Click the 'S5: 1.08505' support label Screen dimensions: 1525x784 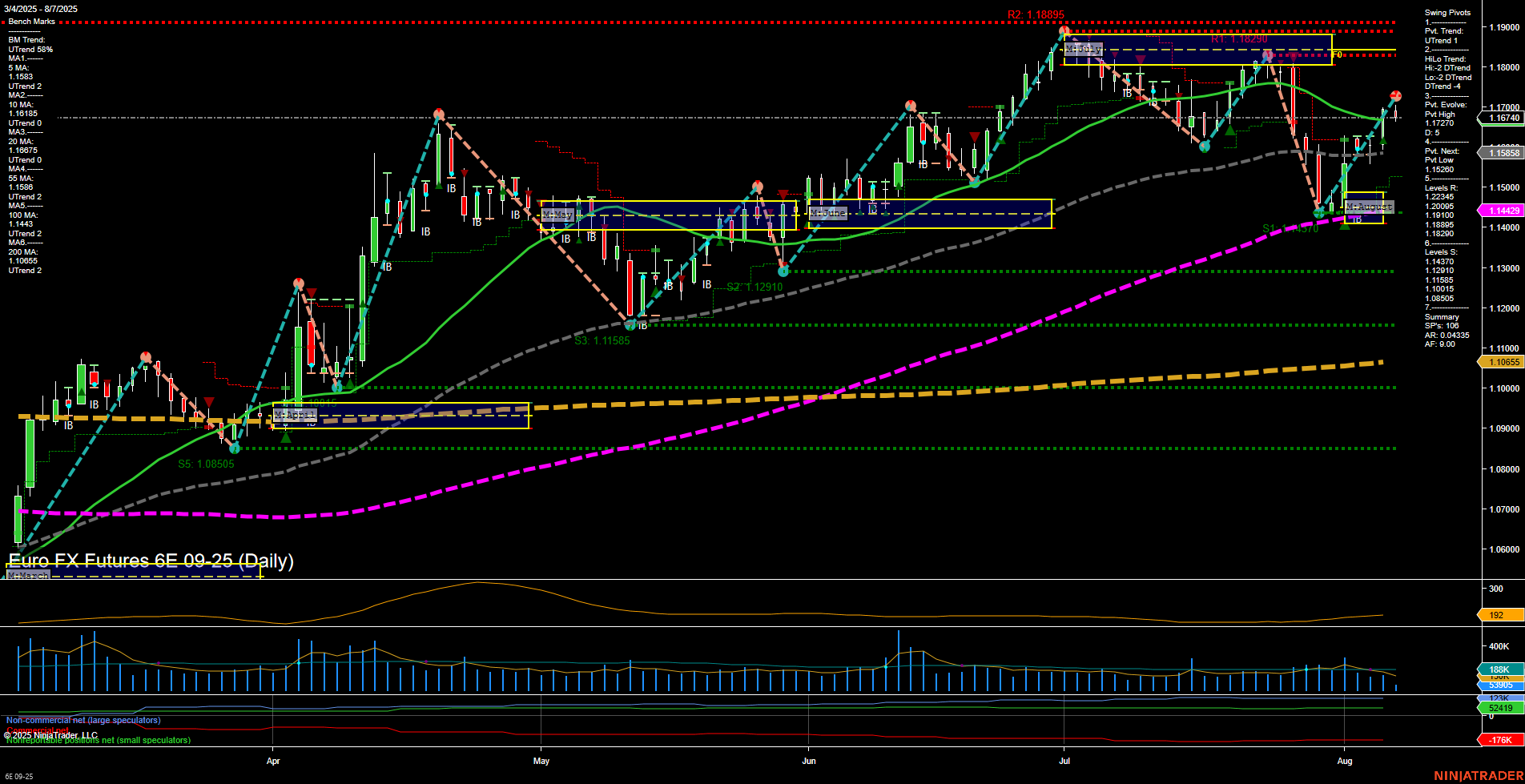(206, 464)
